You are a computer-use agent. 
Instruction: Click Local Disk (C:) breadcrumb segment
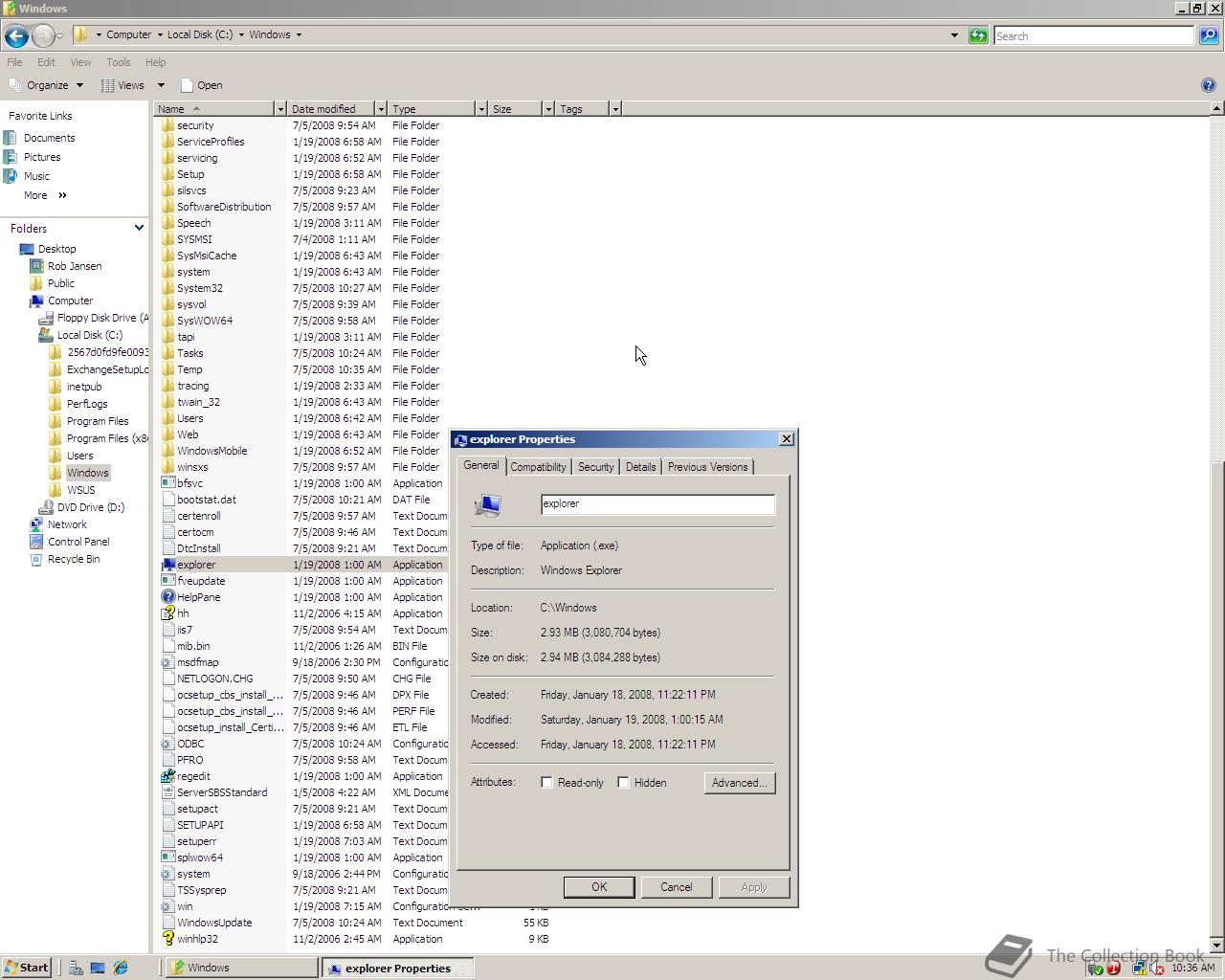tap(199, 34)
